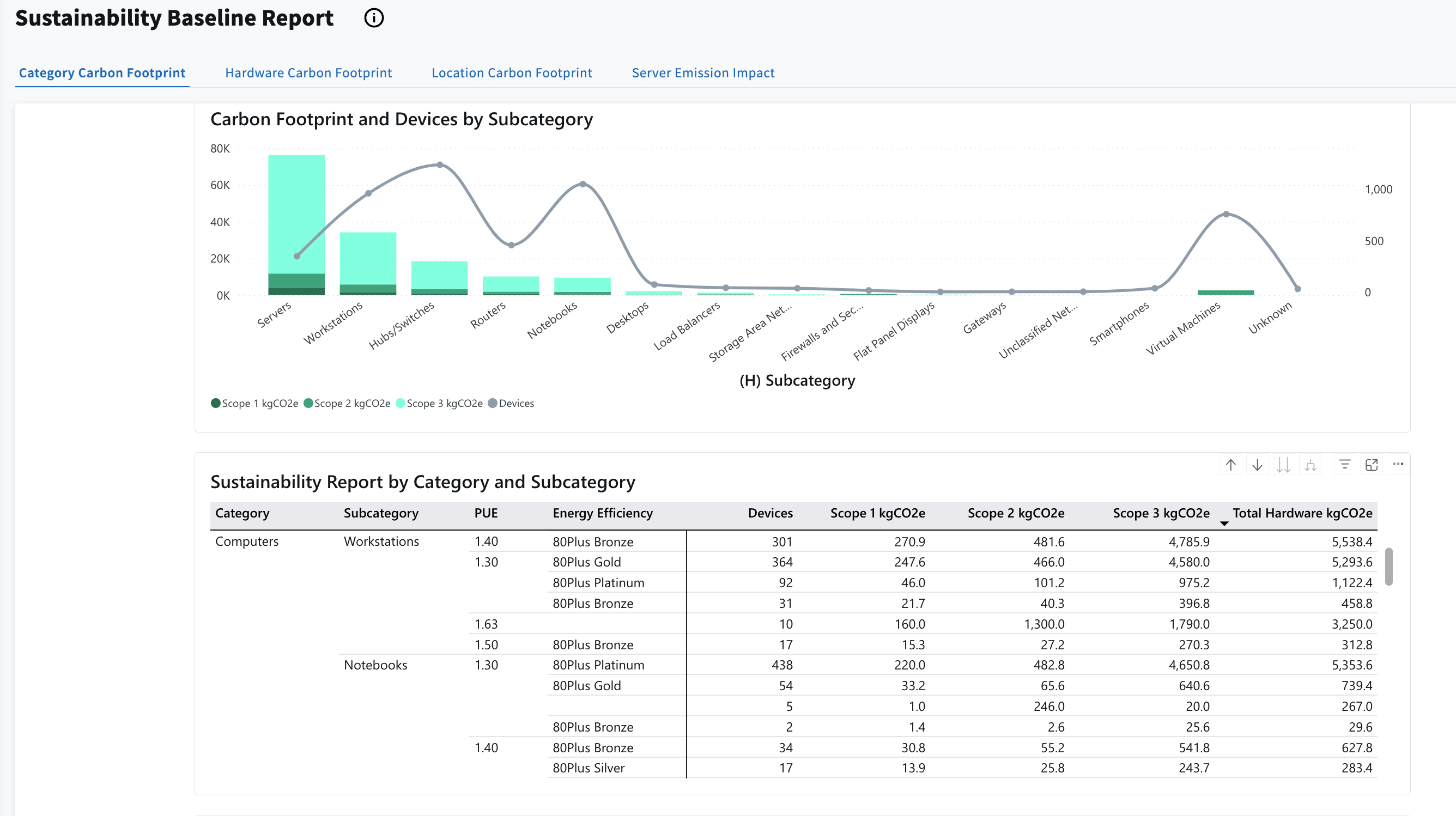
Task: Sort by the Subcategory column header
Action: click(x=381, y=513)
